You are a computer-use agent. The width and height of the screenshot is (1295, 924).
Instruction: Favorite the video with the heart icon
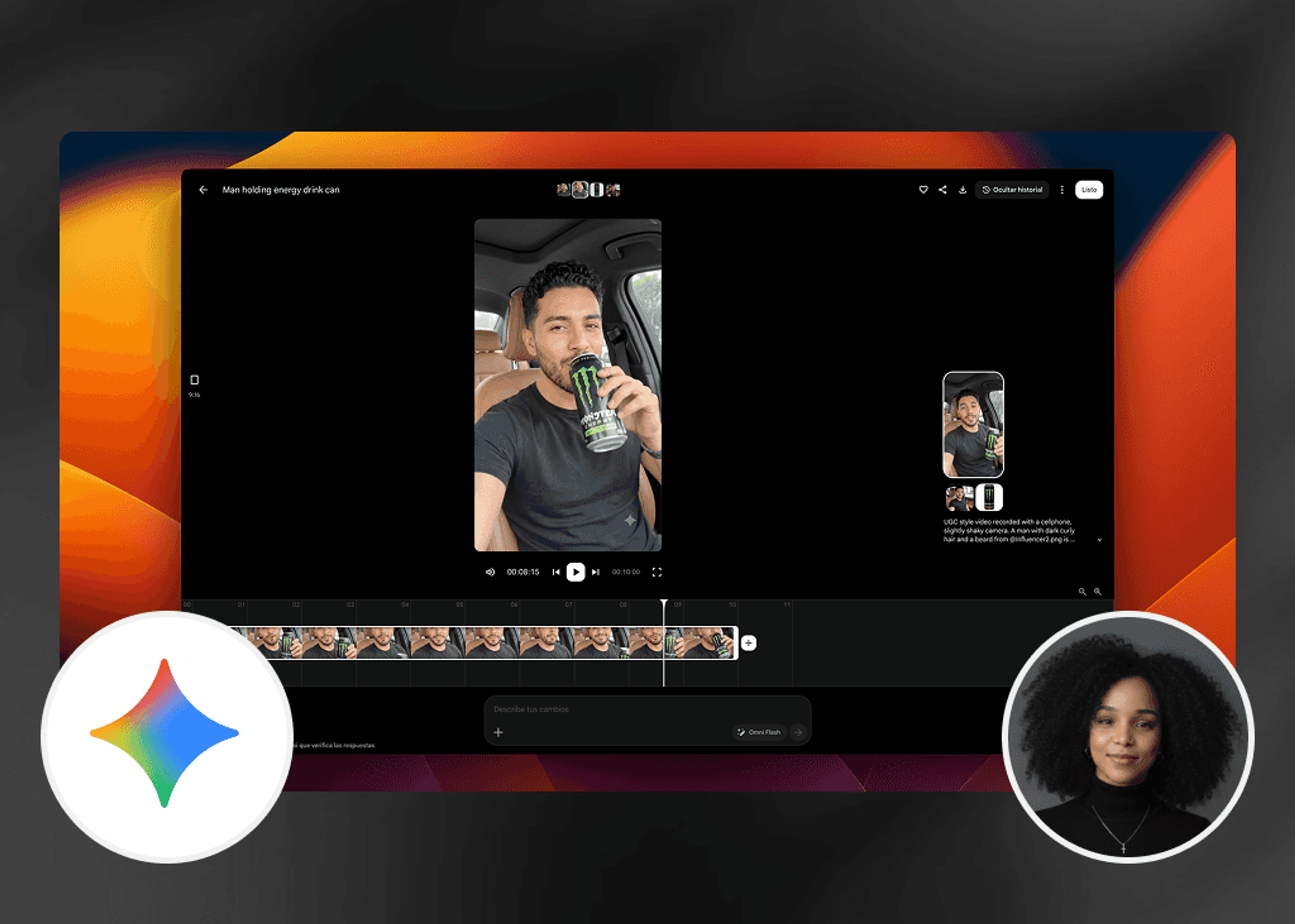pos(923,189)
